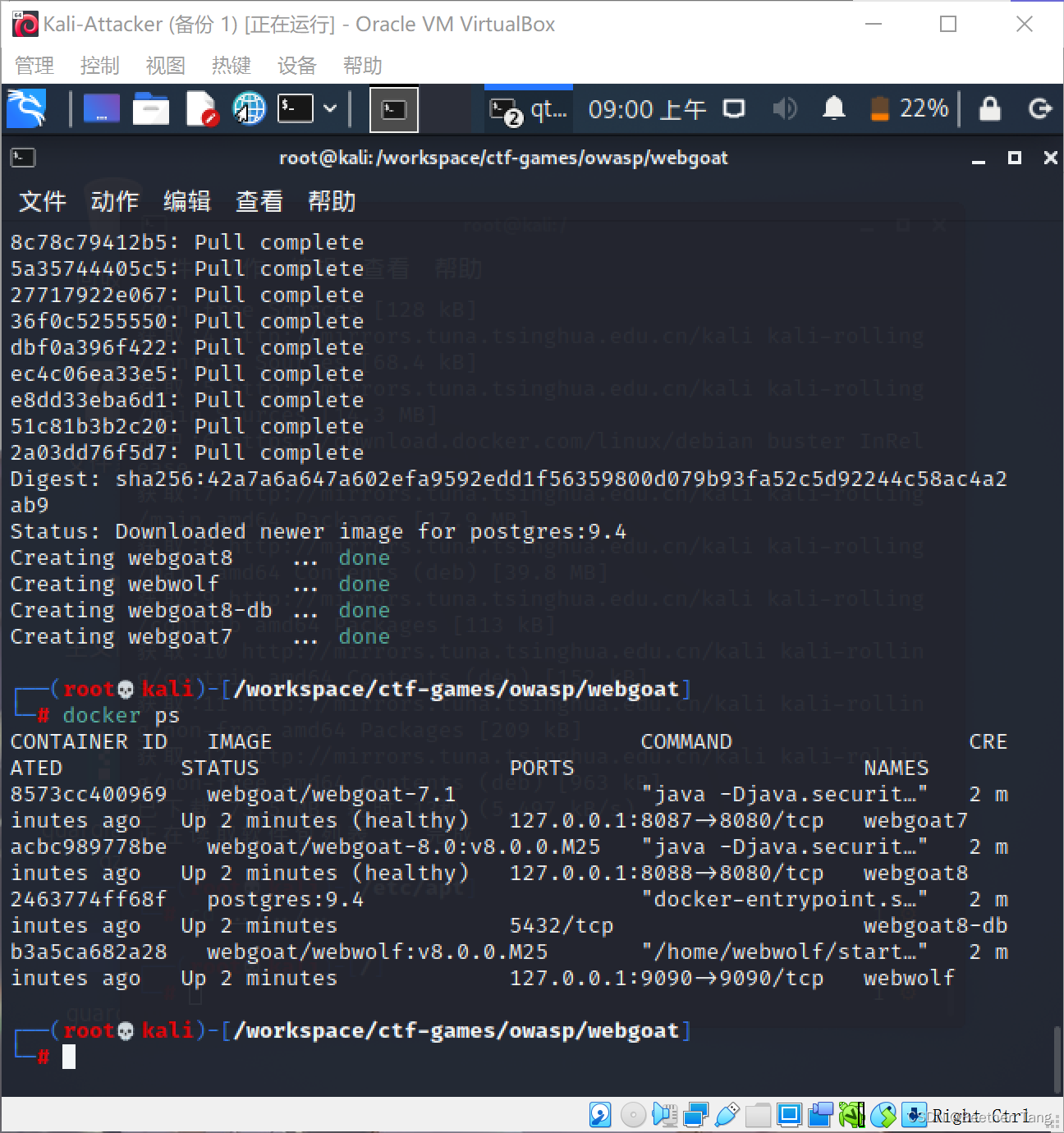Open the notifications bell icon
Image resolution: width=1064 pixels, height=1133 pixels.
[834, 108]
